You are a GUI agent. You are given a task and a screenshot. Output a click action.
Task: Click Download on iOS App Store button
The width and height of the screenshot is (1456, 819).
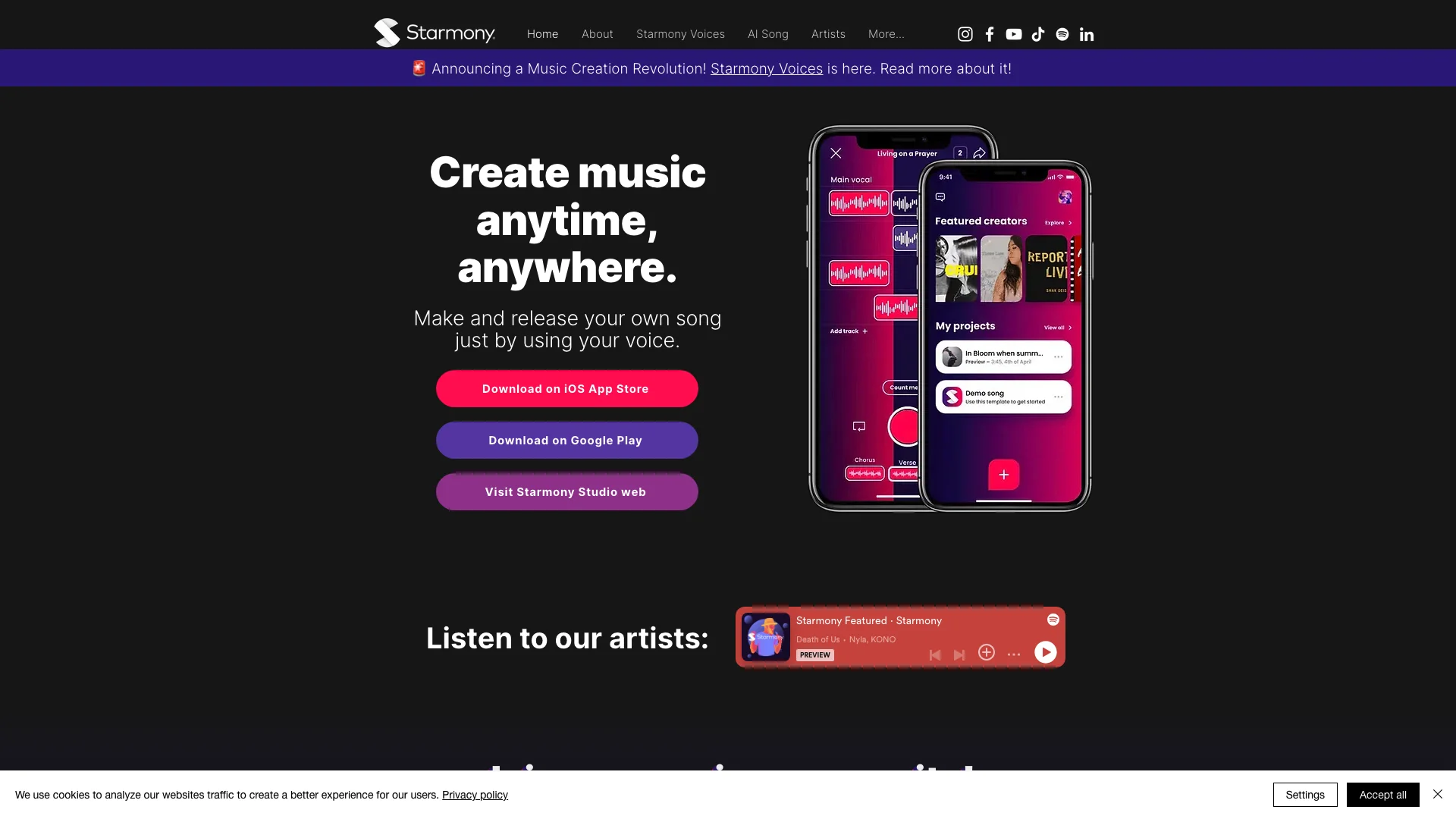click(x=566, y=388)
